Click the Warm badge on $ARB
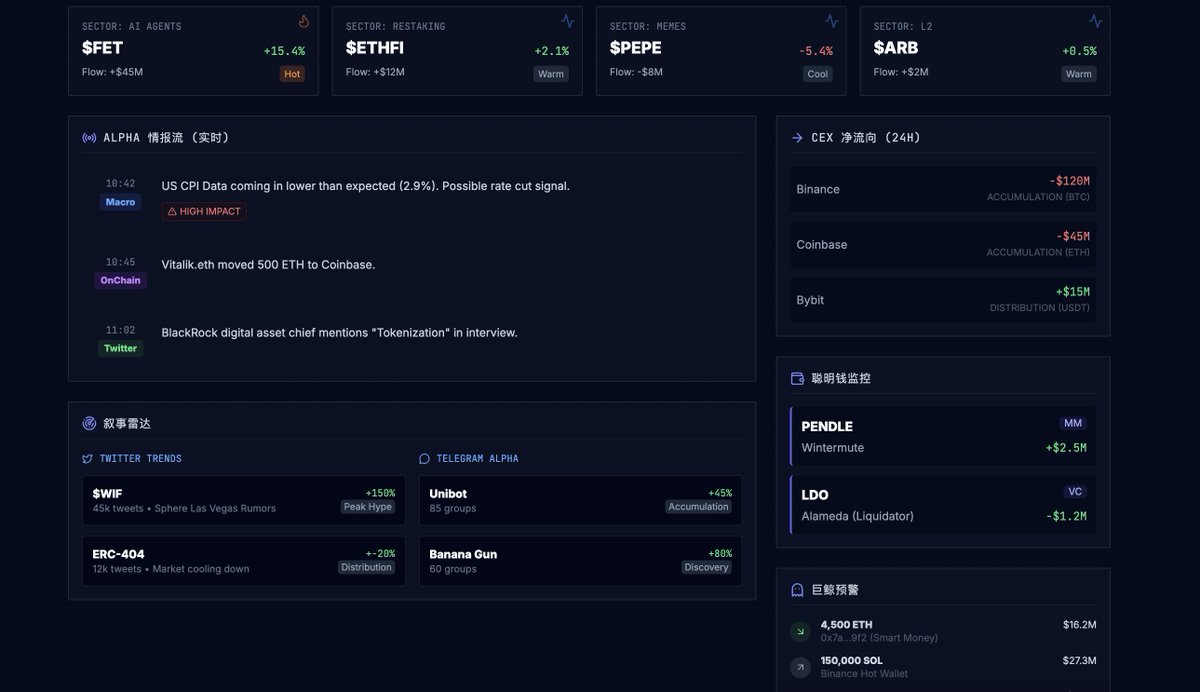Image resolution: width=1200 pixels, height=692 pixels. coord(1079,74)
